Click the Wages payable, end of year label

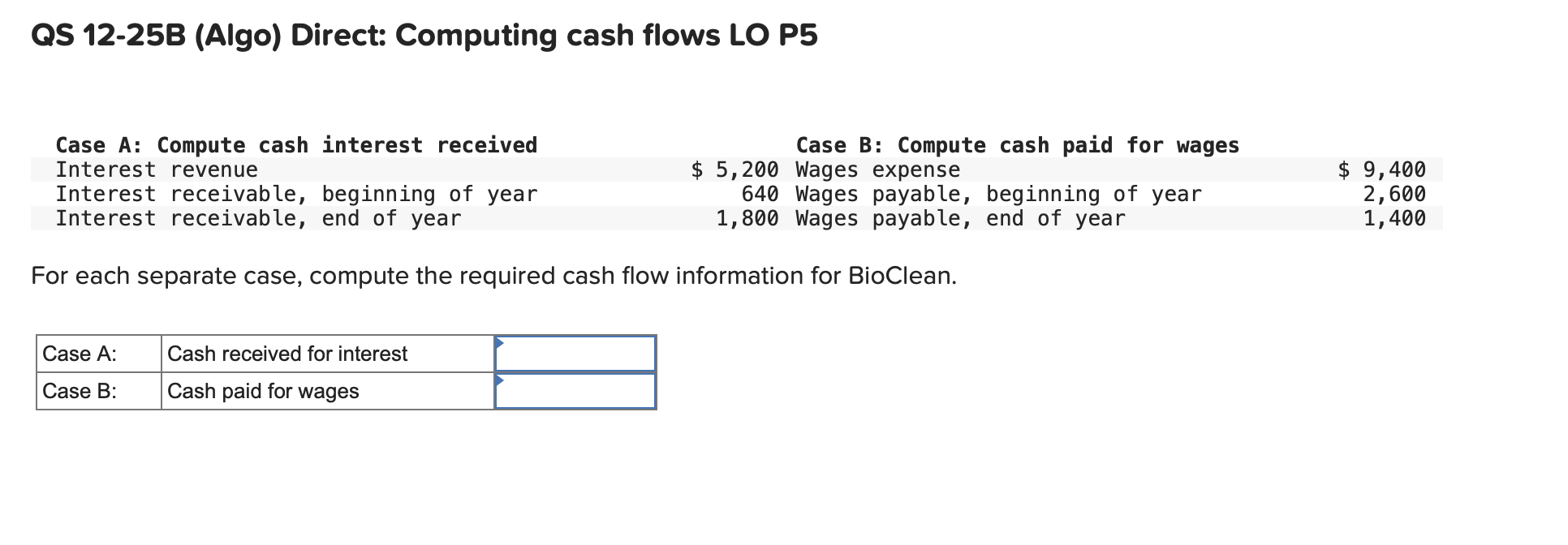coord(960,219)
